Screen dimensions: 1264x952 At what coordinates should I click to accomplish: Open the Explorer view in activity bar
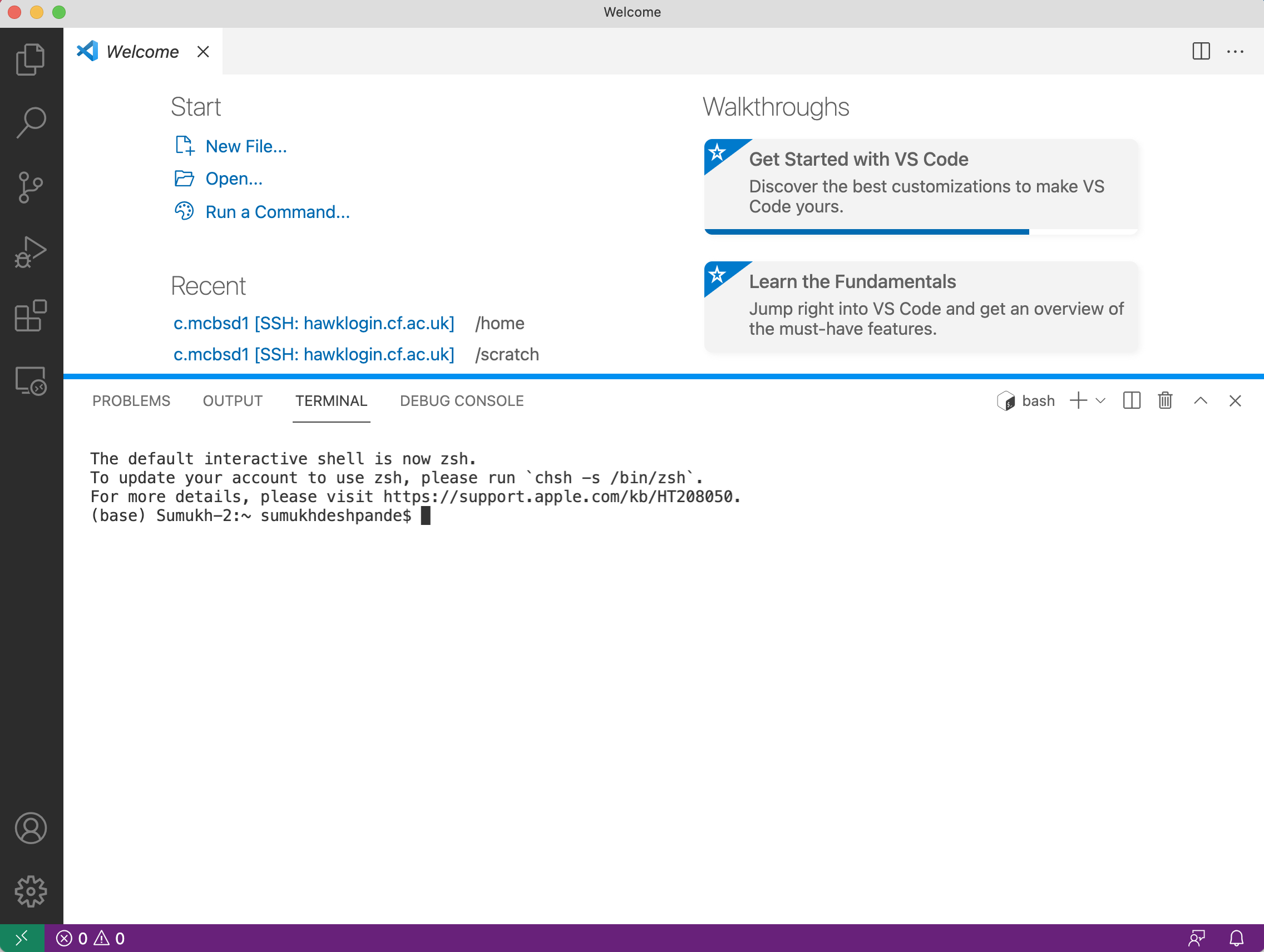coord(31,59)
